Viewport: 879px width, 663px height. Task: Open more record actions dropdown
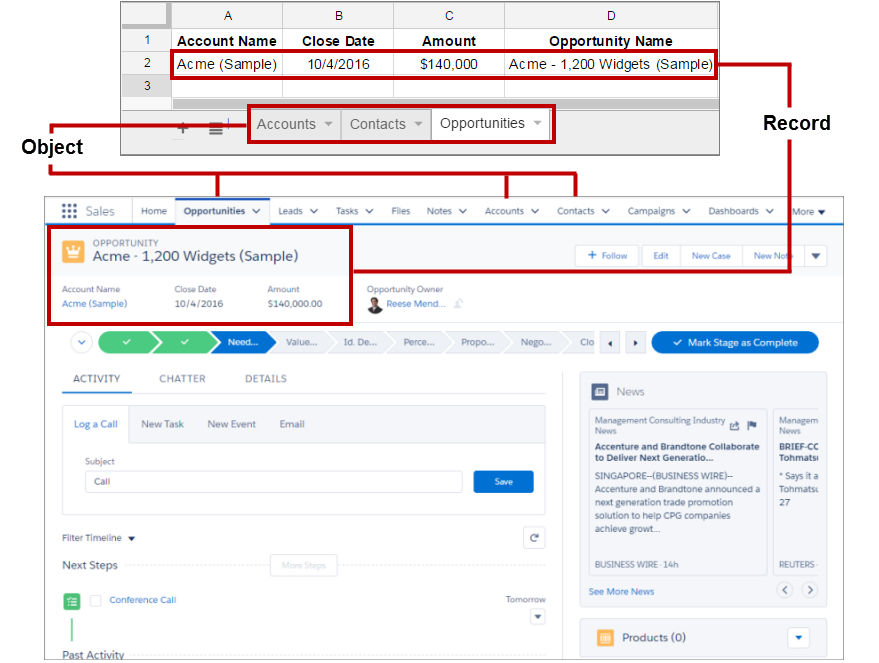click(x=816, y=256)
